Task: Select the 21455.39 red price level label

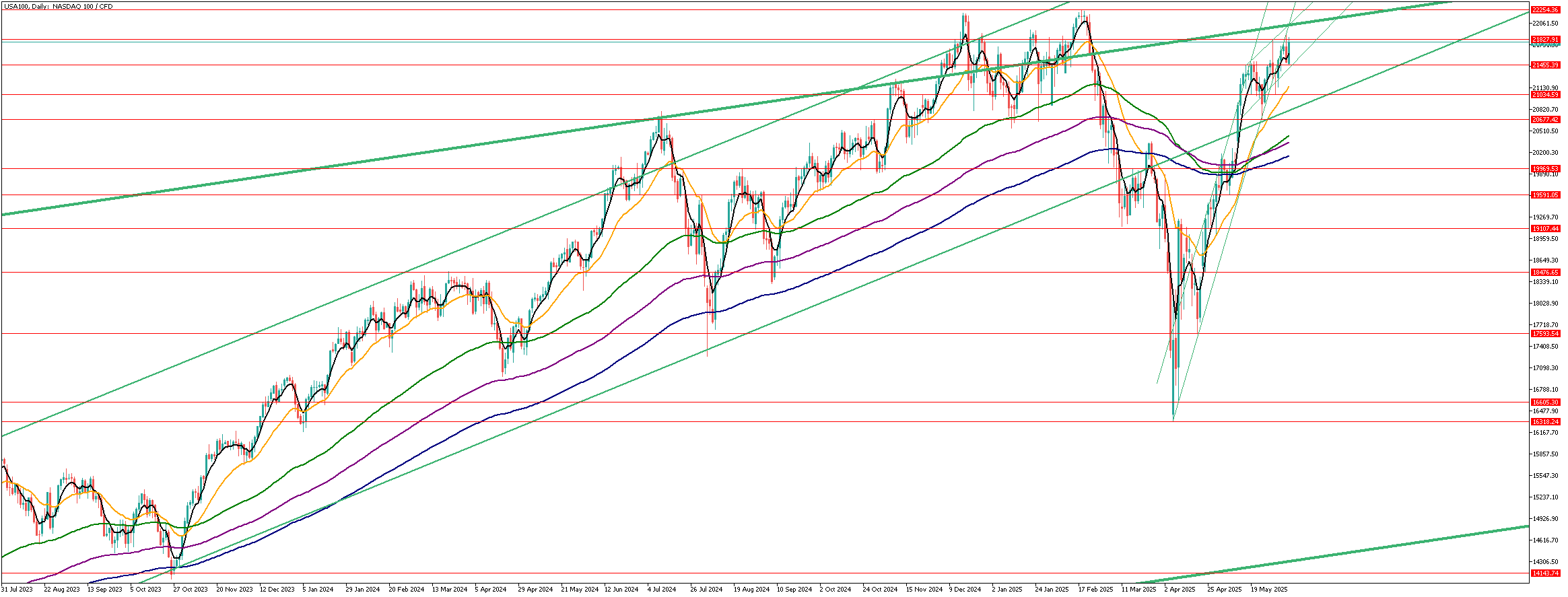Action: click(x=1546, y=65)
